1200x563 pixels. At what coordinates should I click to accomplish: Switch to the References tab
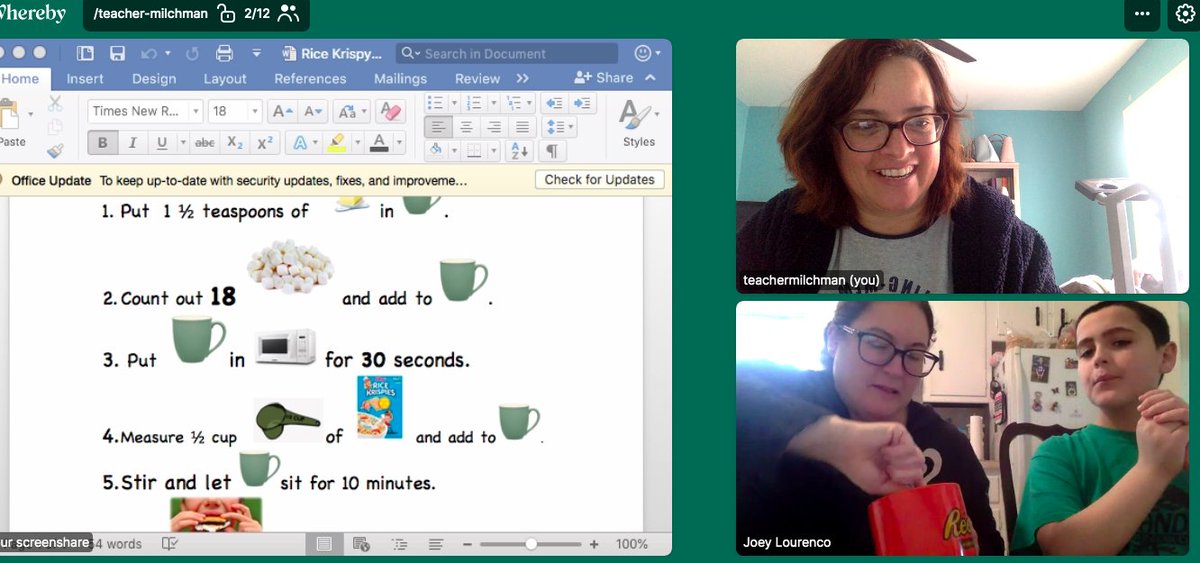pyautogui.click(x=310, y=78)
